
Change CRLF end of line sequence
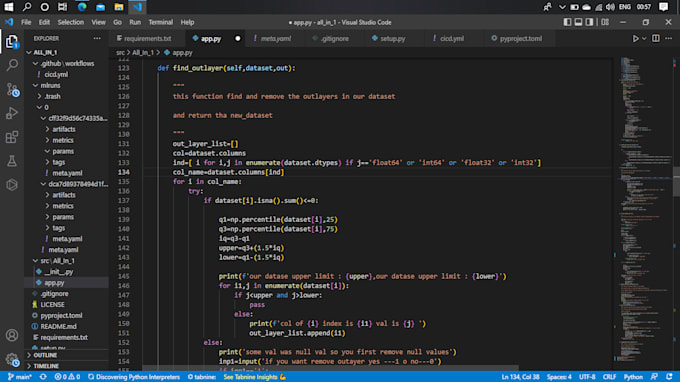[x=609, y=377]
